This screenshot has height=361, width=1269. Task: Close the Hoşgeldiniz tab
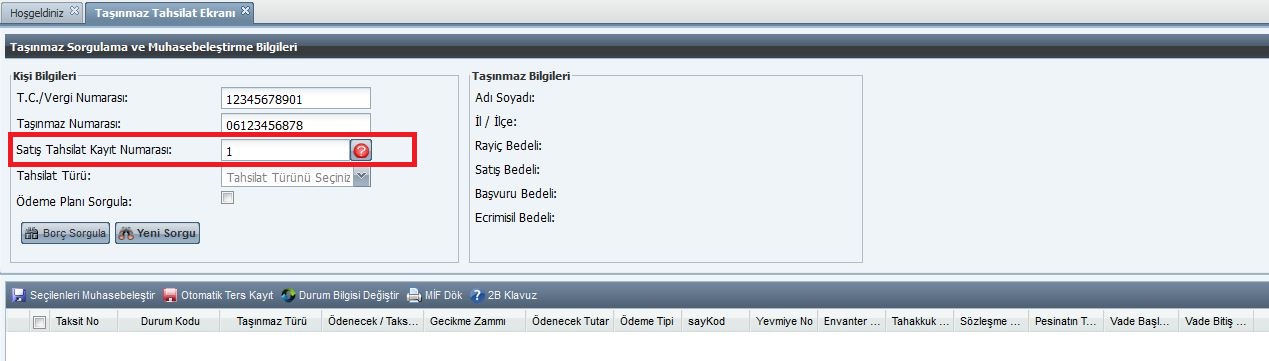click(x=74, y=10)
